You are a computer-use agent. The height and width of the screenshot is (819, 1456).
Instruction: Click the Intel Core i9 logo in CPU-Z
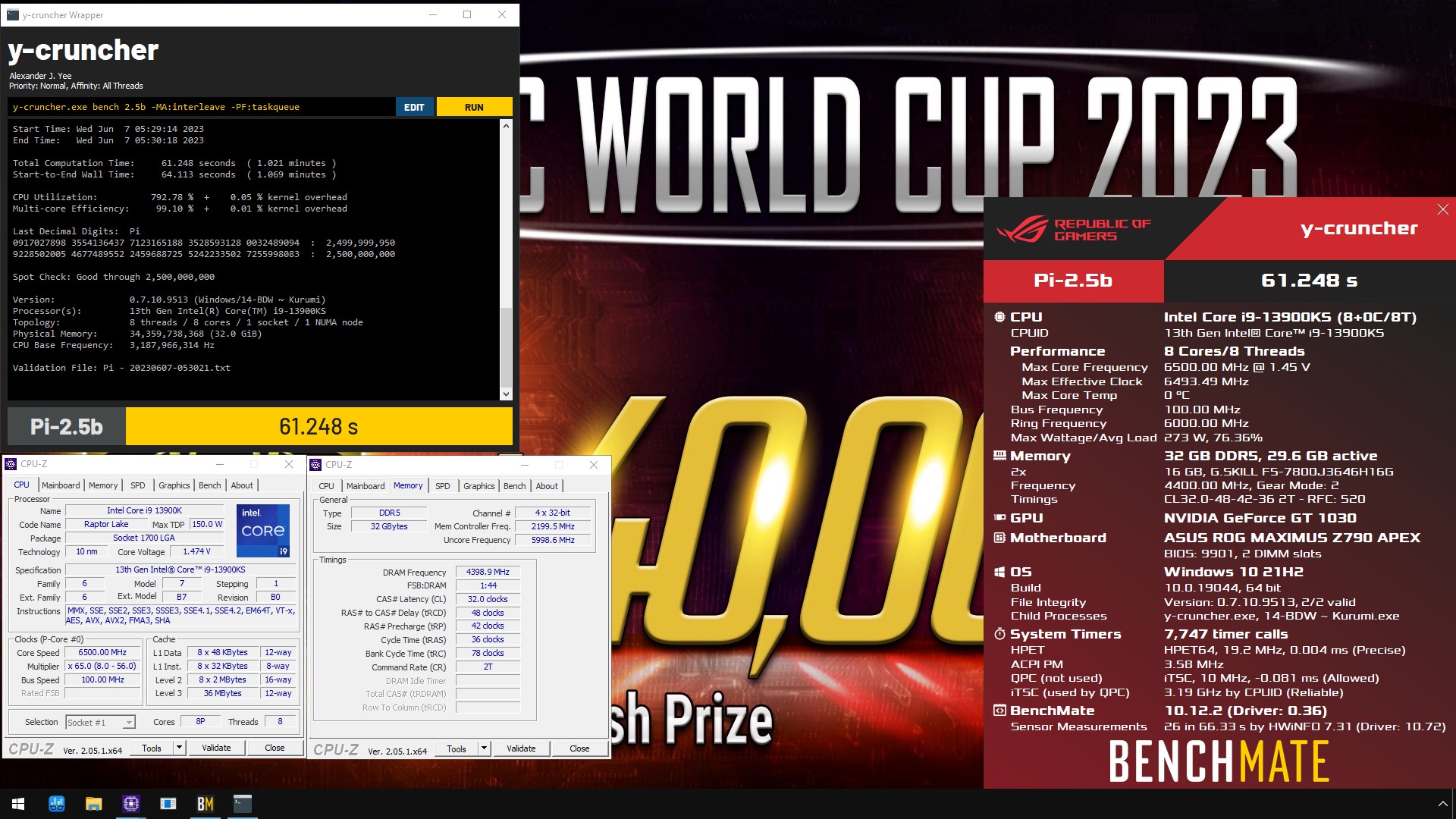[x=263, y=531]
